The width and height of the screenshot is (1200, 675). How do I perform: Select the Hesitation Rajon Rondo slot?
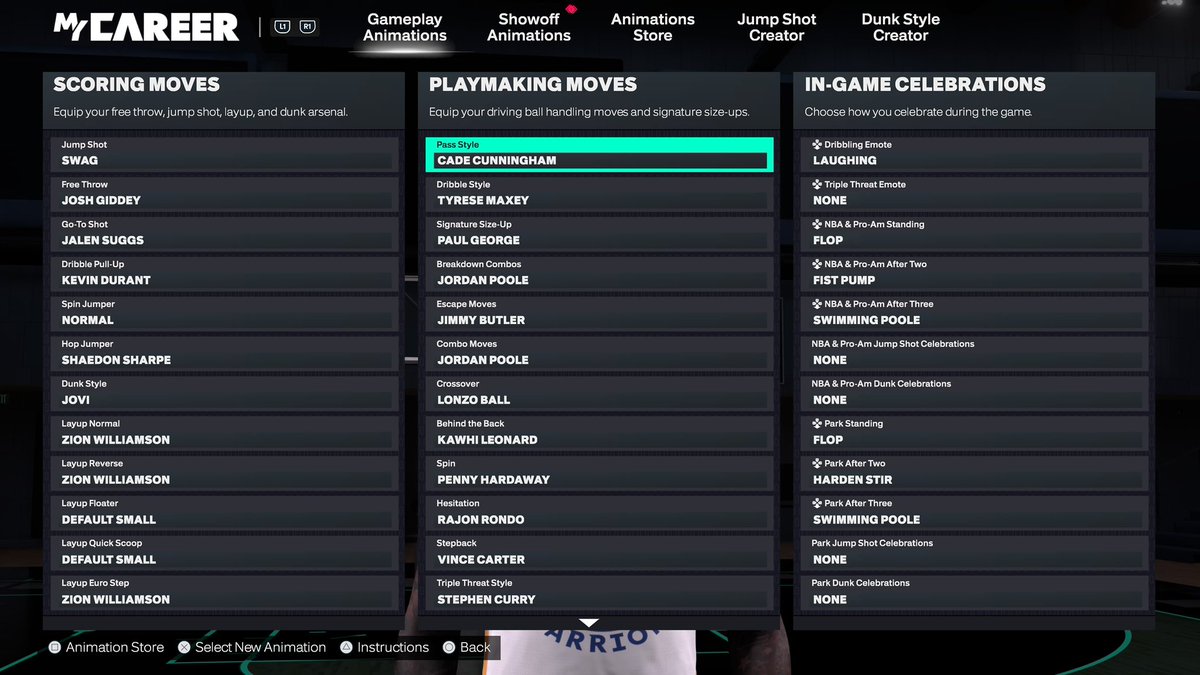point(600,514)
